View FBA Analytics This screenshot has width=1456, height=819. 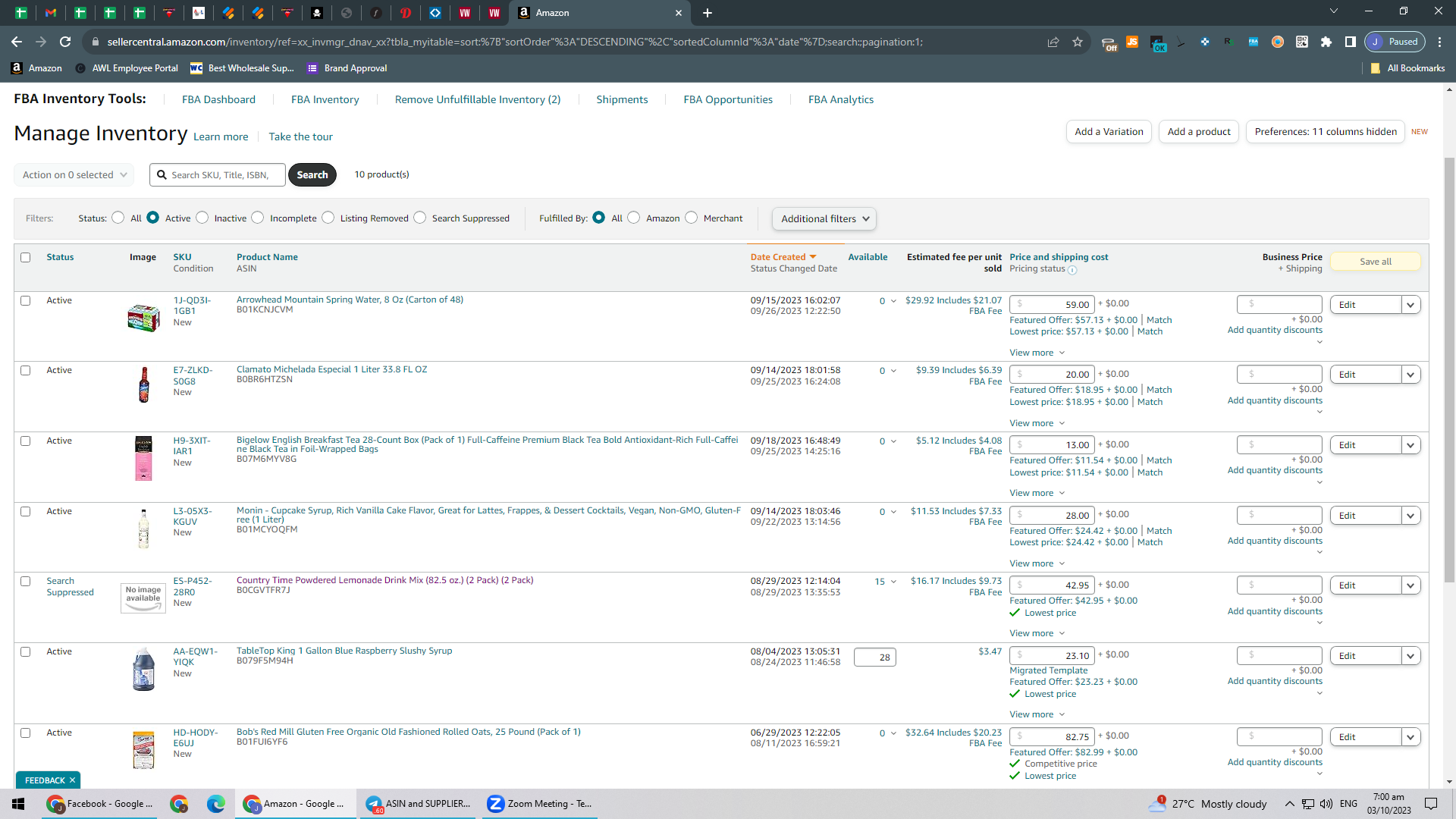click(x=841, y=99)
